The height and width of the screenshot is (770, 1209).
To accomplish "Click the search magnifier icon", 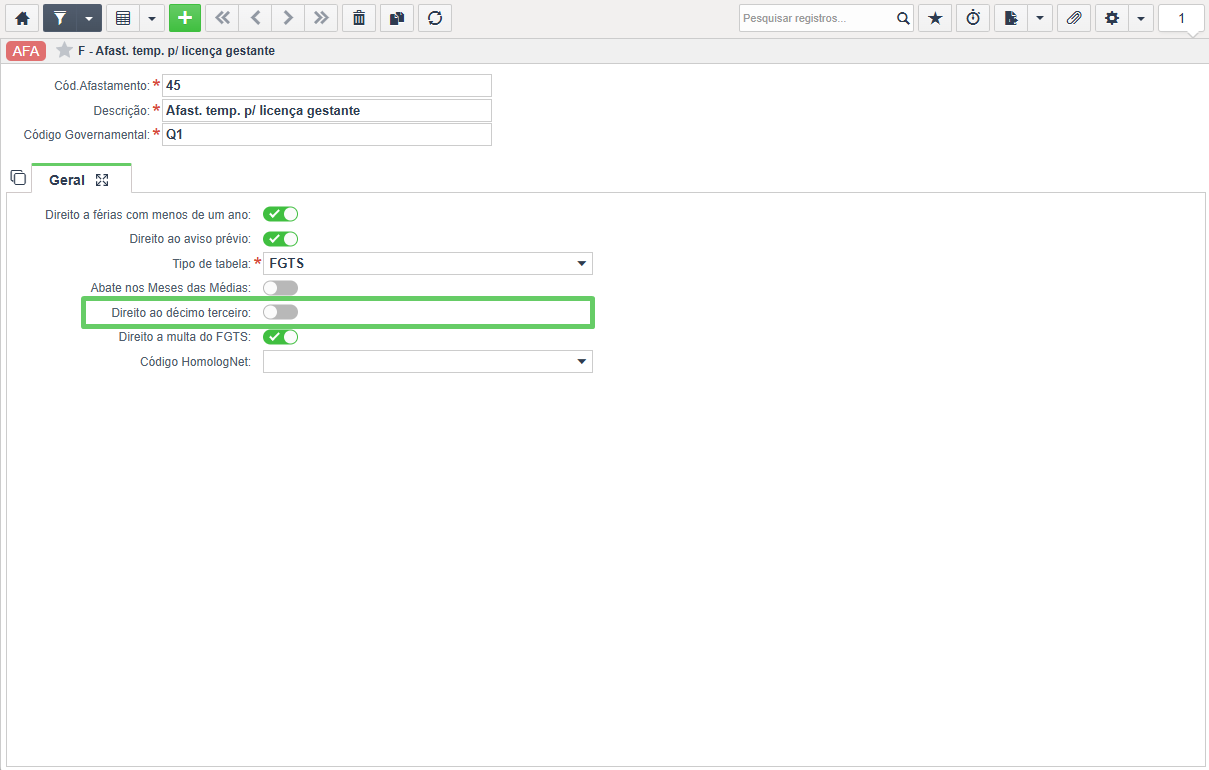I will tap(902, 18).
